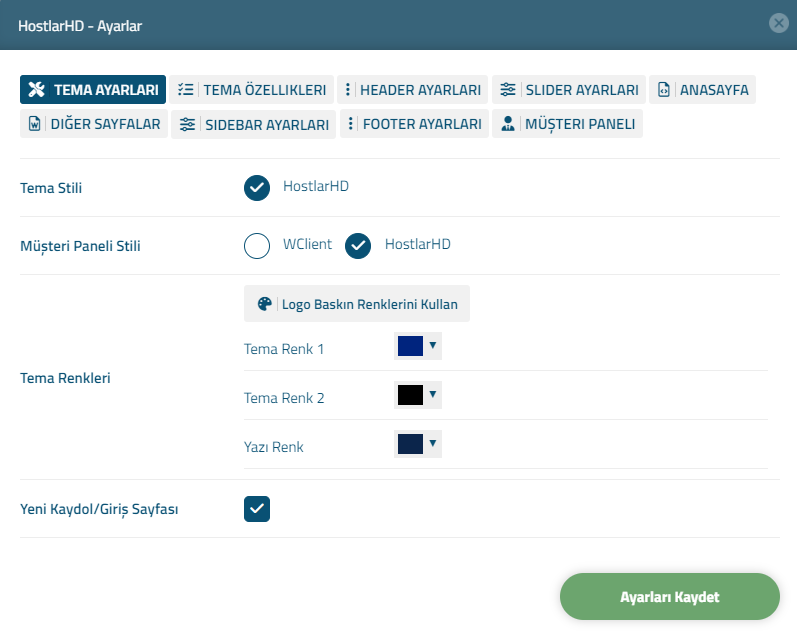Click the checklist icon beside Tema Özellikleri

coord(186,89)
